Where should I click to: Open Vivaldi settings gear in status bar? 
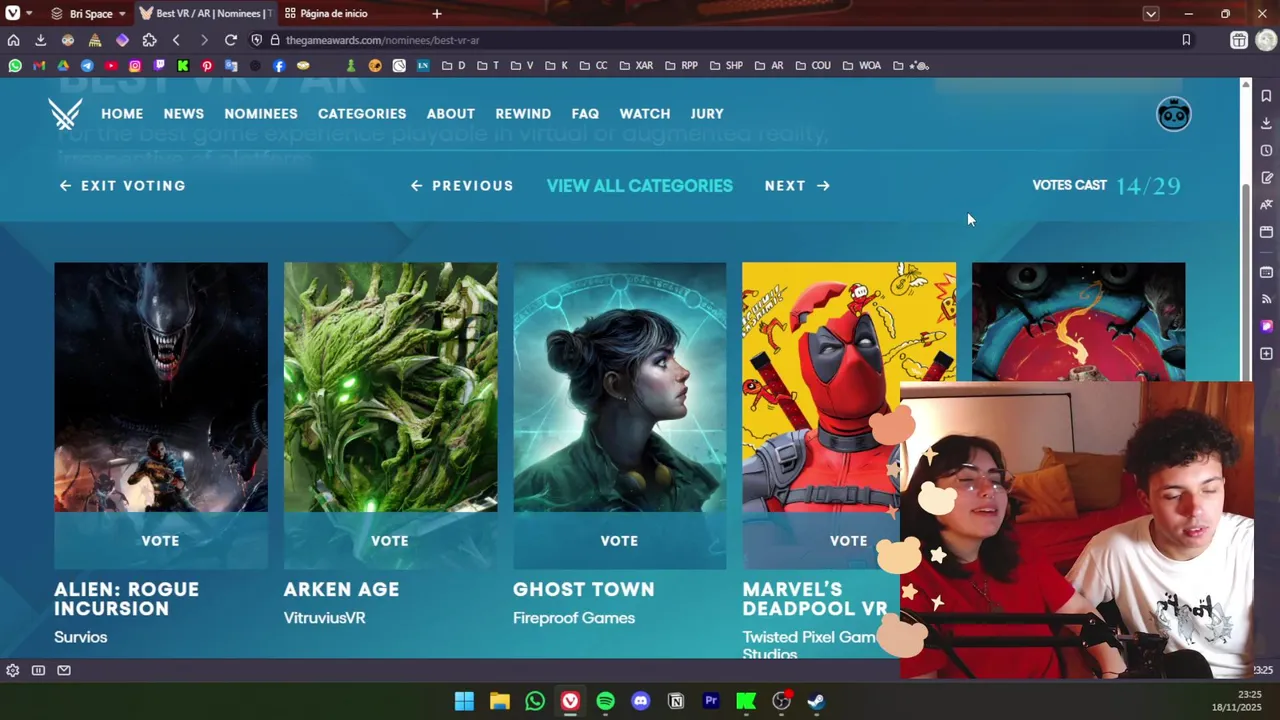(x=12, y=670)
